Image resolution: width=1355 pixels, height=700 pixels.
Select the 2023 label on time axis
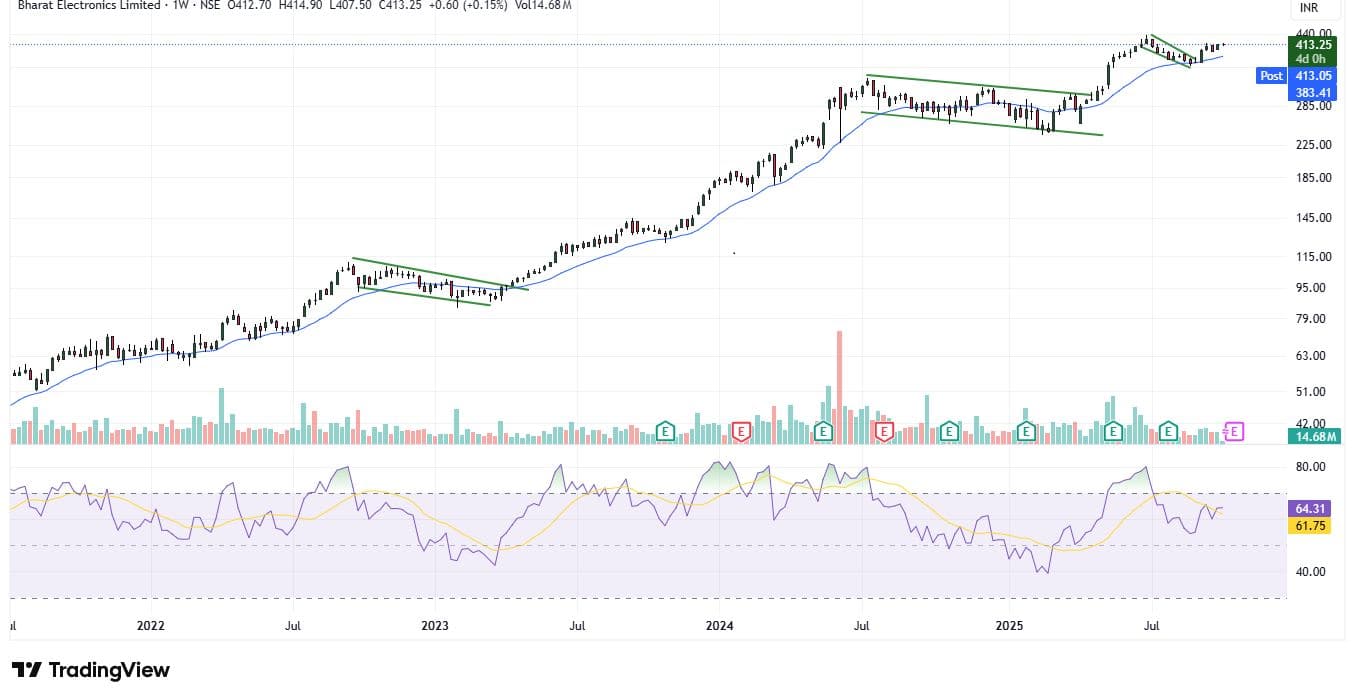click(435, 626)
